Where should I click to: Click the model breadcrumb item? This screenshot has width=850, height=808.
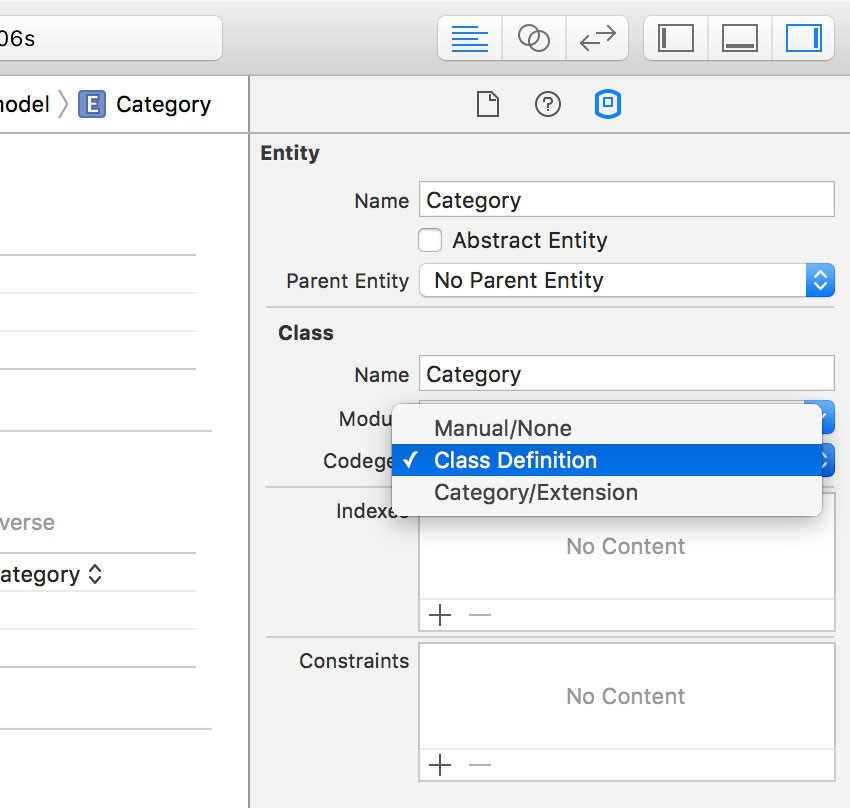point(24,104)
